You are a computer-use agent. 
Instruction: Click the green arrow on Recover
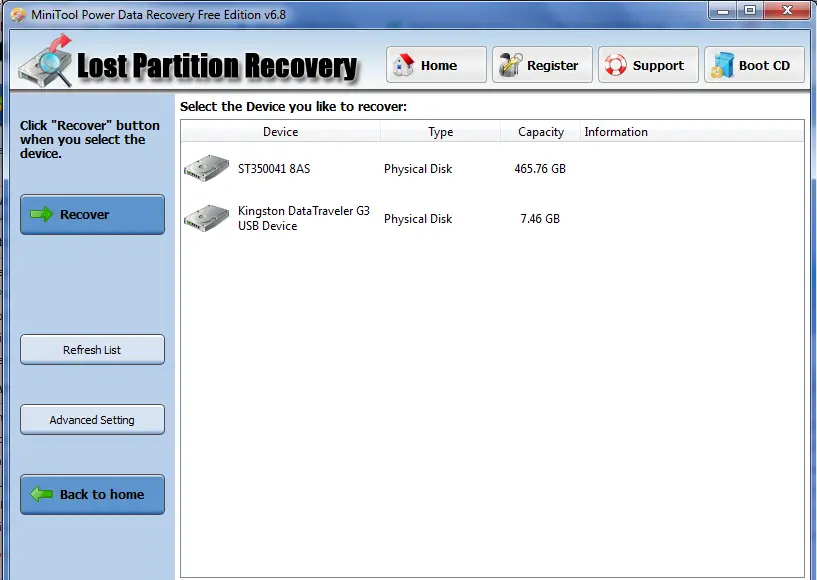(42, 214)
